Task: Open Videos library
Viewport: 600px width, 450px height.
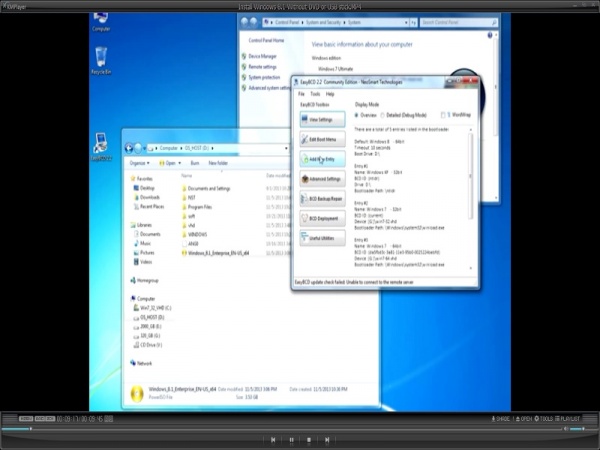Action: tap(143, 262)
